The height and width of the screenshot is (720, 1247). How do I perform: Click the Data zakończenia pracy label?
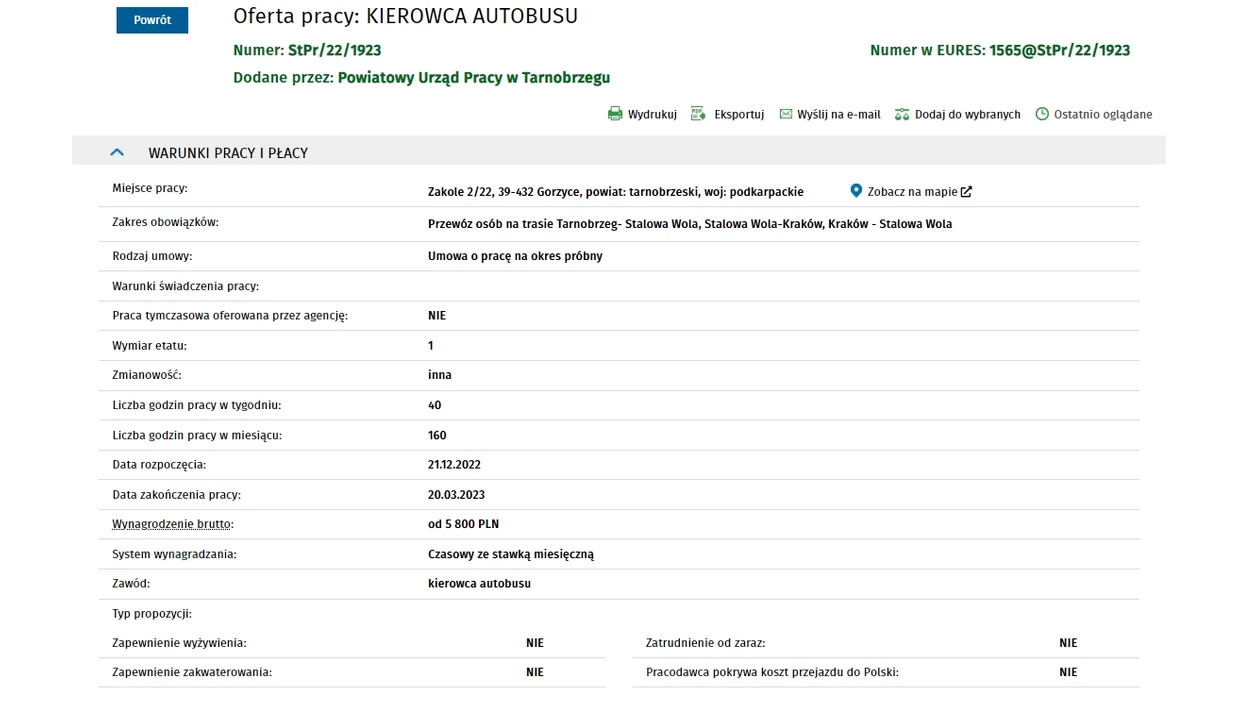tap(177, 495)
